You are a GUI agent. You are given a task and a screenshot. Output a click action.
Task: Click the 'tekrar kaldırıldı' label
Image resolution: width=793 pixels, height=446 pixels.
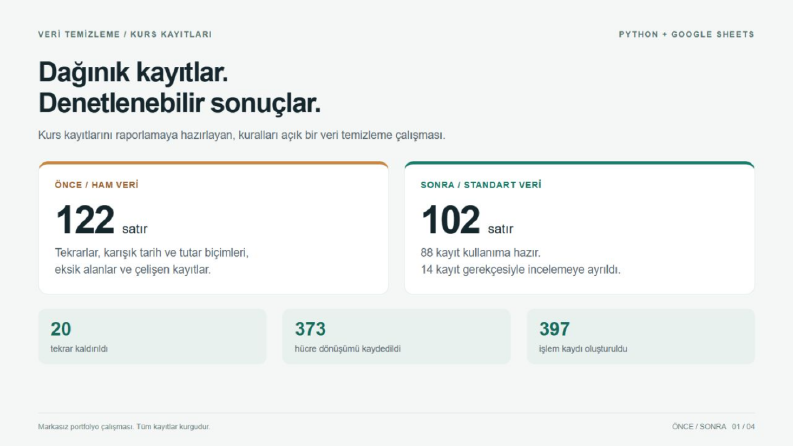(x=79, y=349)
